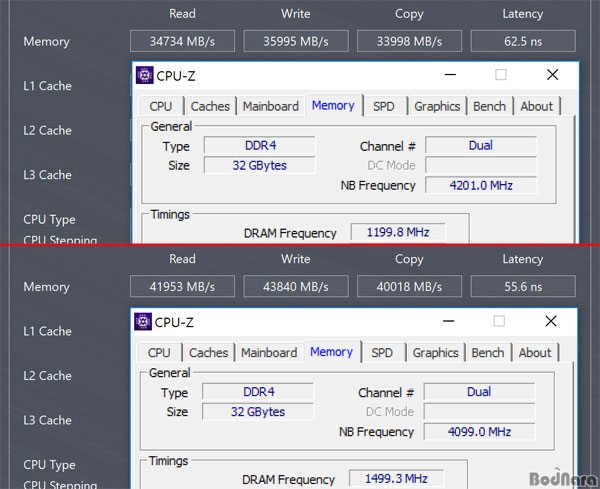The width and height of the screenshot is (600, 489).
Task: Open About tab in upper CPU-Z window
Action: coord(536,106)
